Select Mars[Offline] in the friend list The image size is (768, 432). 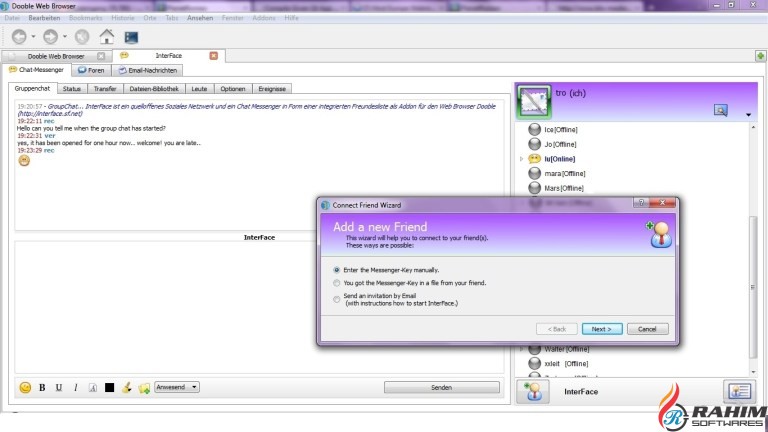(x=564, y=188)
